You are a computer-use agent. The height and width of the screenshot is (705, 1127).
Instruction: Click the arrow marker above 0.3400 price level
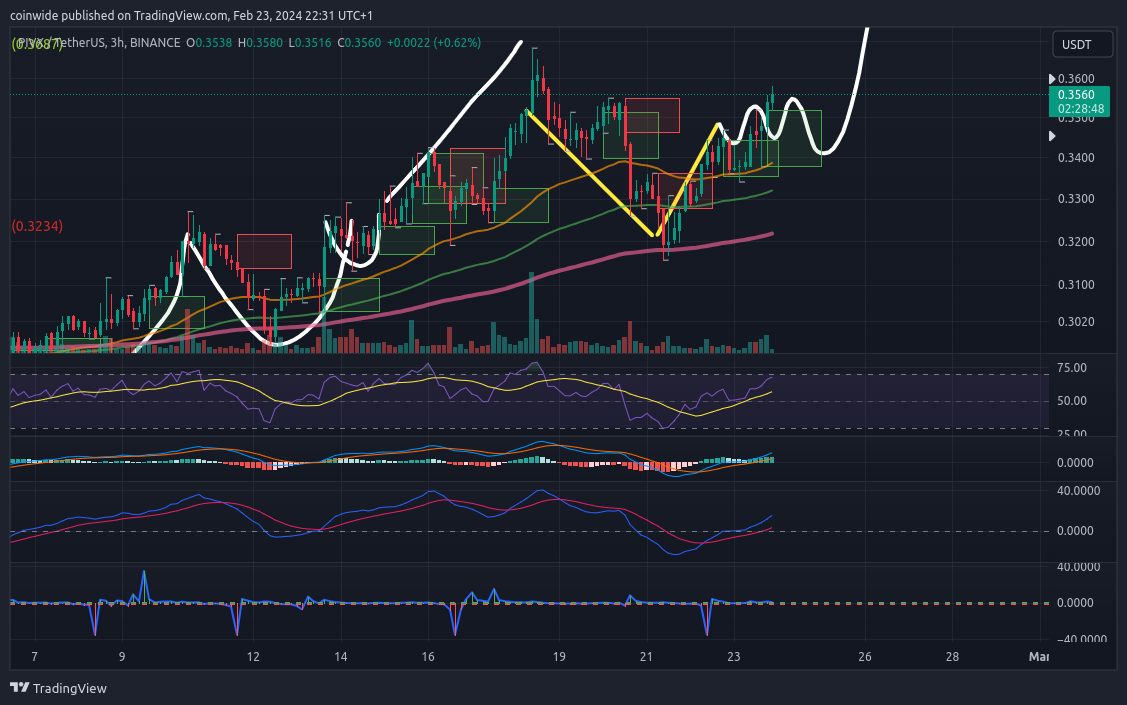1052,136
